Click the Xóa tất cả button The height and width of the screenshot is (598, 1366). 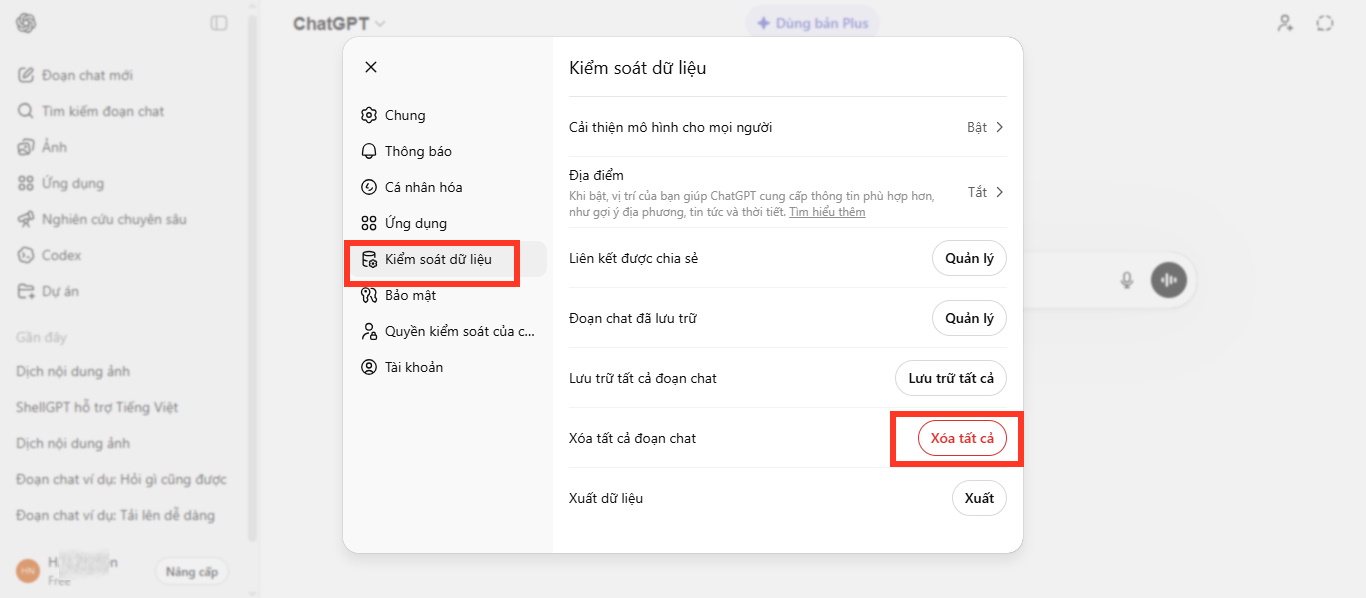[x=962, y=438]
